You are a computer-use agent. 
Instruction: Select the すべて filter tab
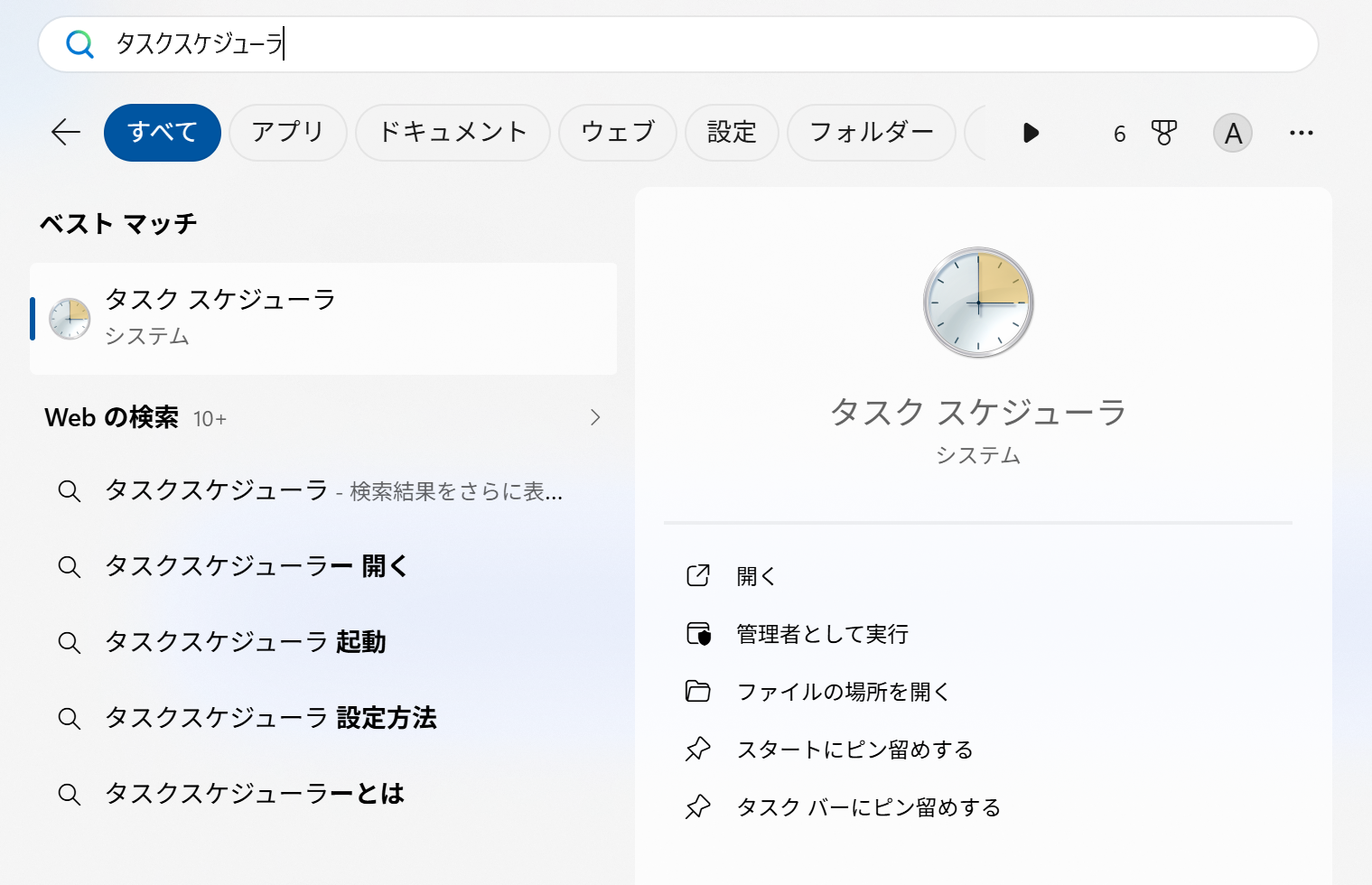163,133
